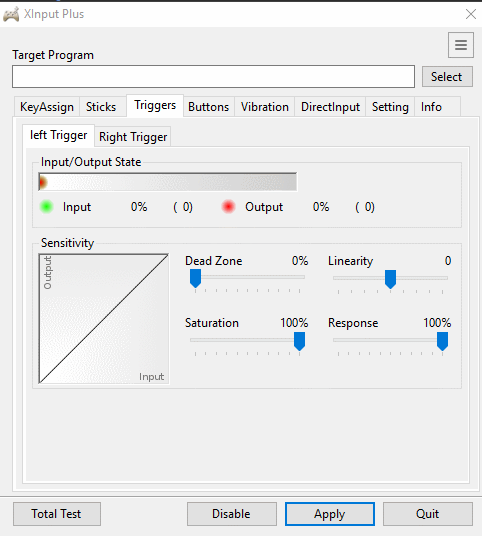The image size is (482, 536).
Task: Open the DirectInput tab
Action: tap(330, 107)
